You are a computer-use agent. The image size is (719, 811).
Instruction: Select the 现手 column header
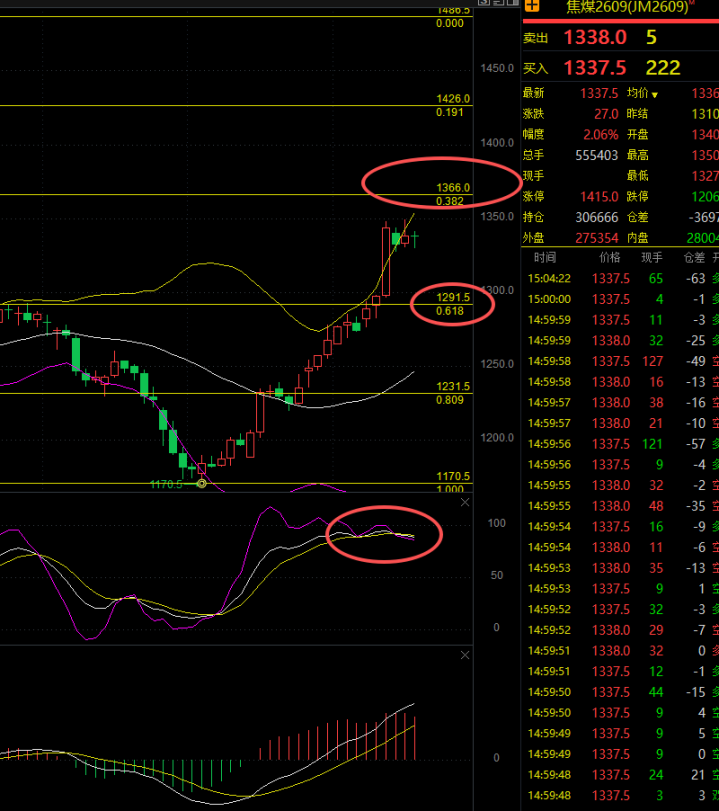click(652, 258)
